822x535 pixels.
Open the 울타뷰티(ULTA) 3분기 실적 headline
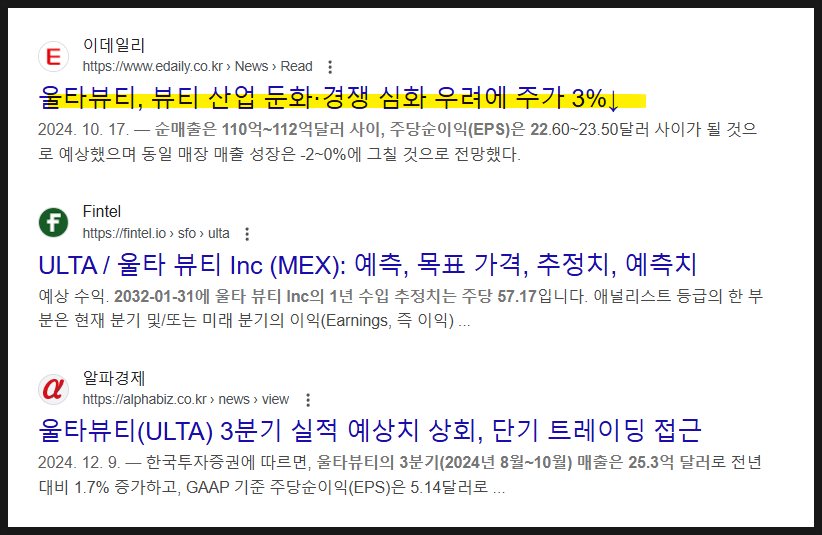pos(370,431)
